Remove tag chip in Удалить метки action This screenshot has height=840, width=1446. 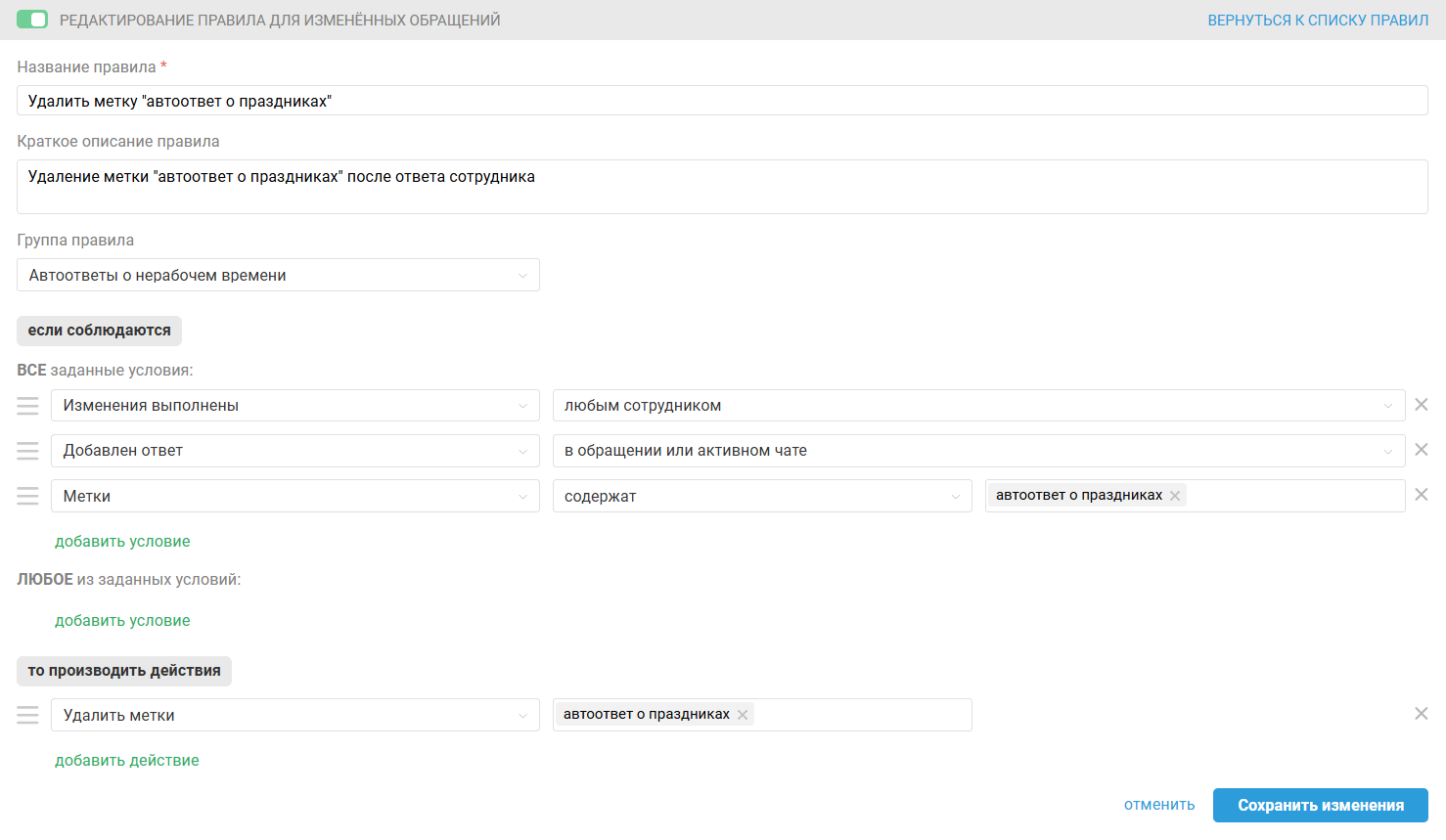(743, 715)
